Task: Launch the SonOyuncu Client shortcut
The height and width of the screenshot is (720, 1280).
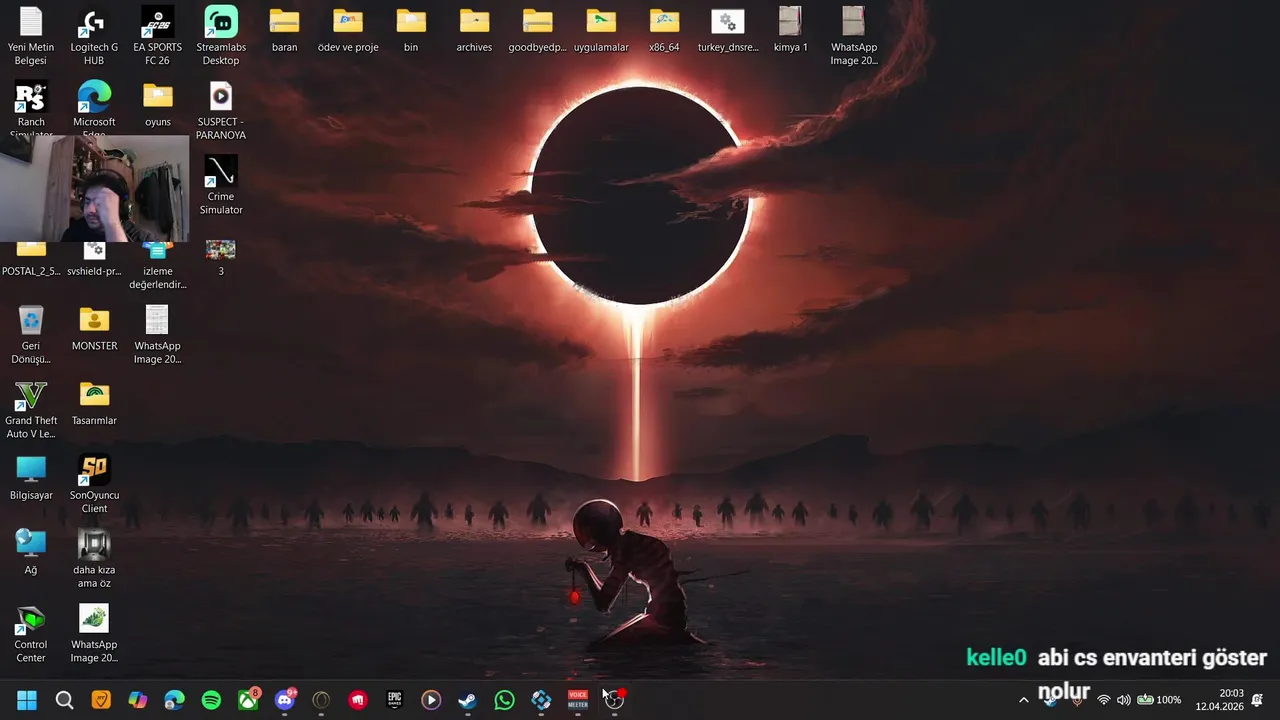Action: point(94,484)
